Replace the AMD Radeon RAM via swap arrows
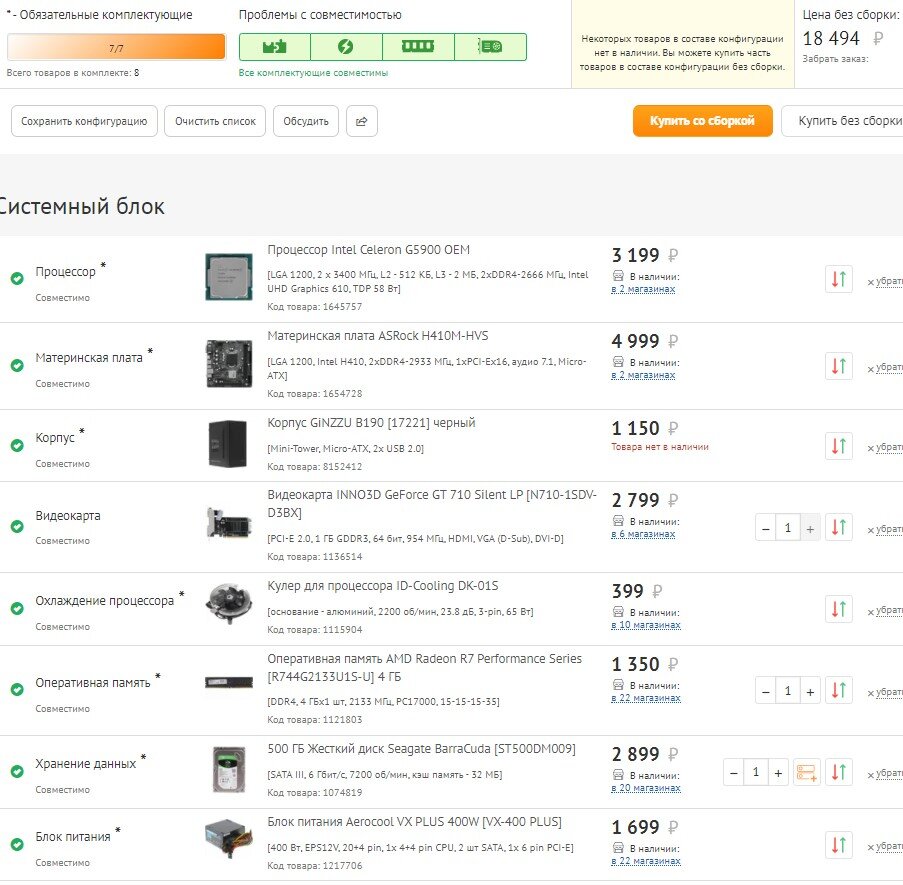Viewport: 903px width, 885px height. tap(838, 690)
